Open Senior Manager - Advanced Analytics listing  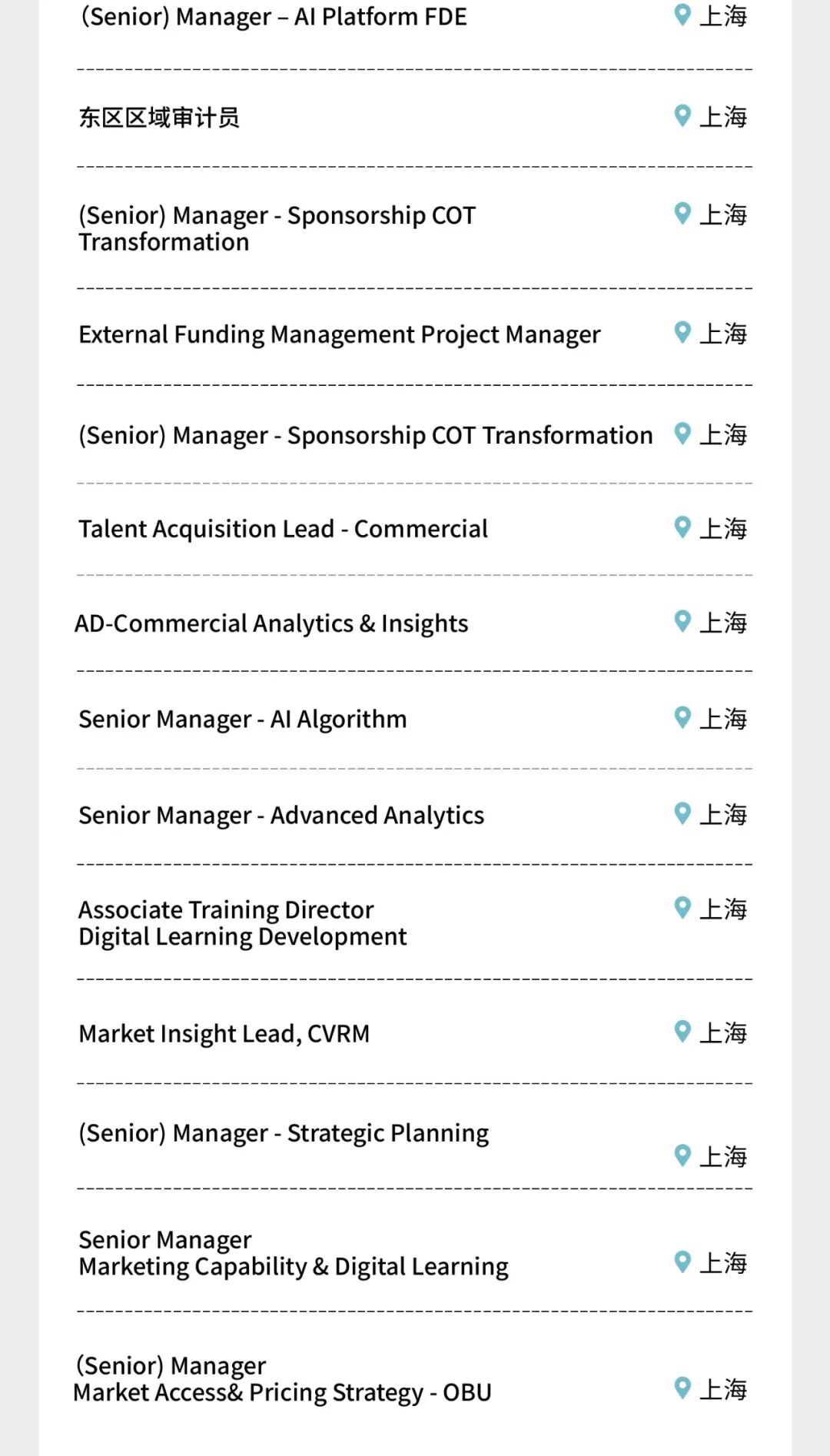point(281,816)
